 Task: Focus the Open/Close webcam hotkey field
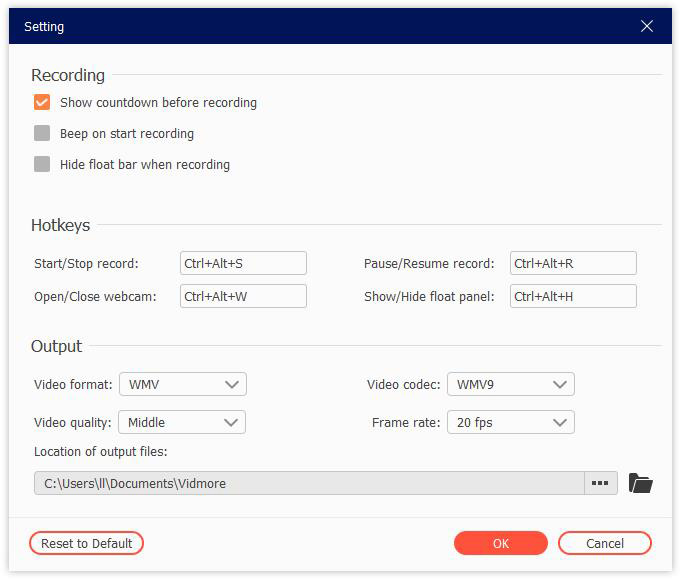click(243, 296)
